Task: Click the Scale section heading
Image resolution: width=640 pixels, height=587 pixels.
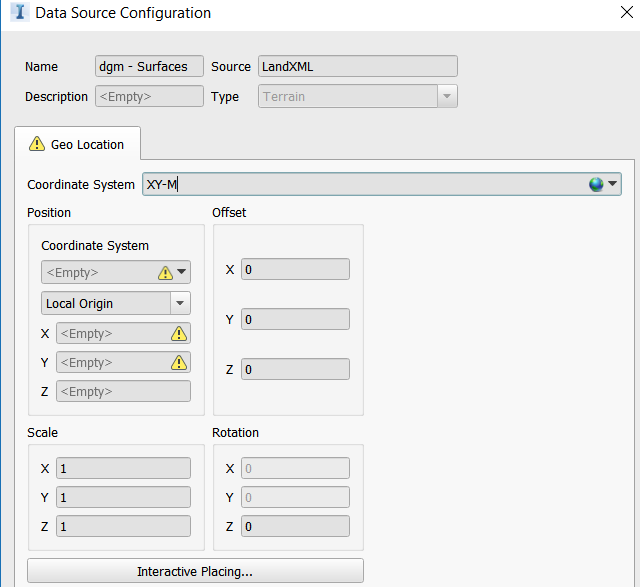Action: (x=42, y=433)
